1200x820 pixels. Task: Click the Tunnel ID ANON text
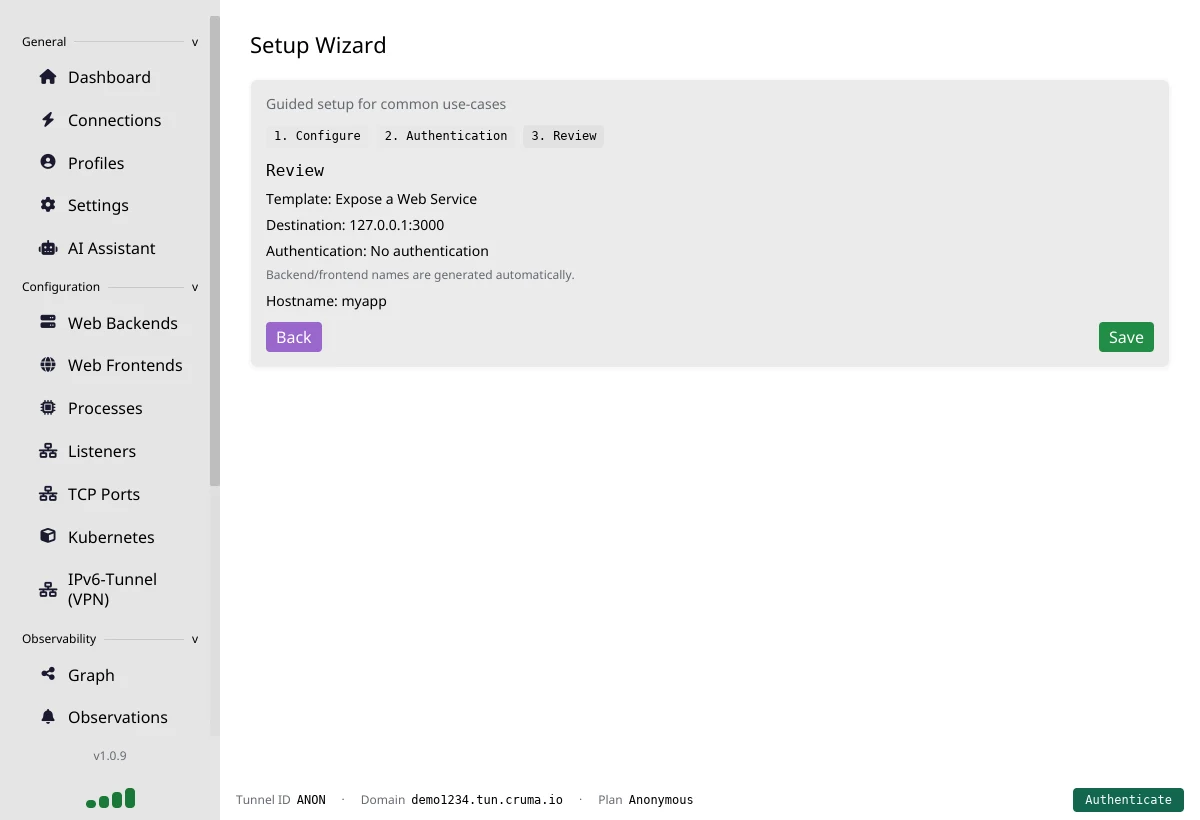(x=281, y=800)
